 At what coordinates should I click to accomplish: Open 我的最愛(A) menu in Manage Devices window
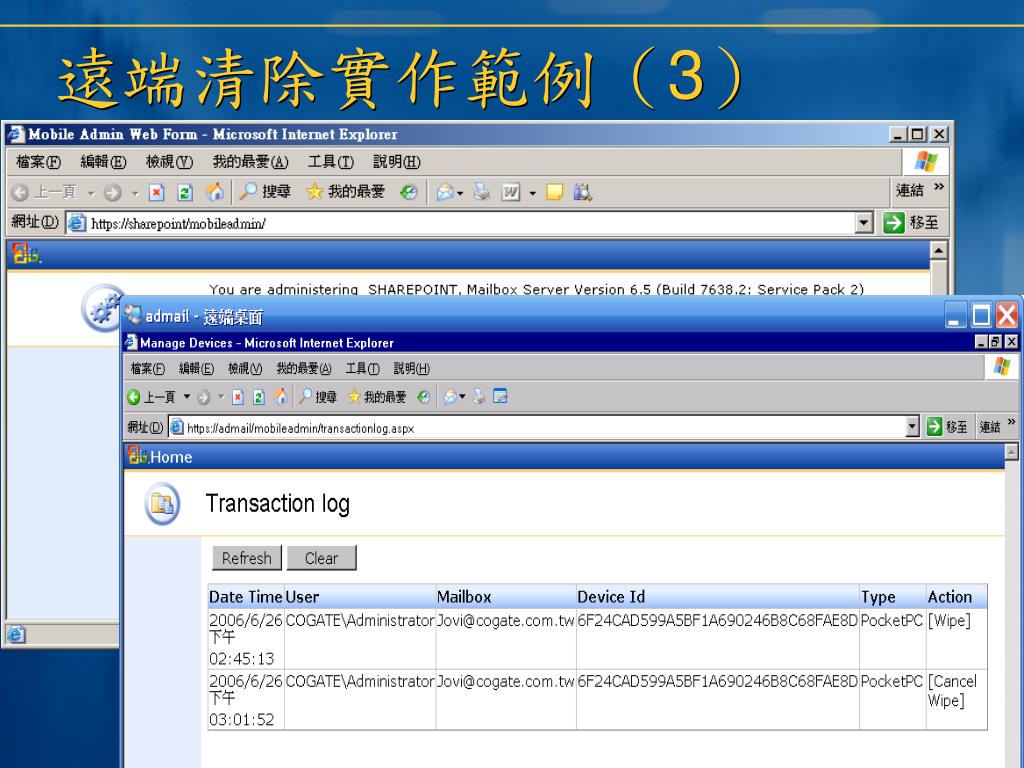pyautogui.click(x=304, y=369)
